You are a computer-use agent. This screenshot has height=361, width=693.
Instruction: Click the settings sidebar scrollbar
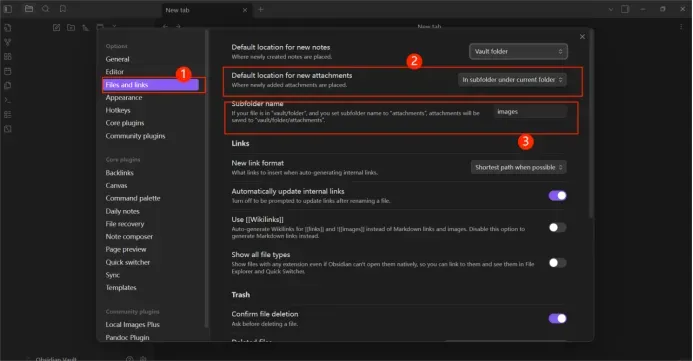(206, 179)
